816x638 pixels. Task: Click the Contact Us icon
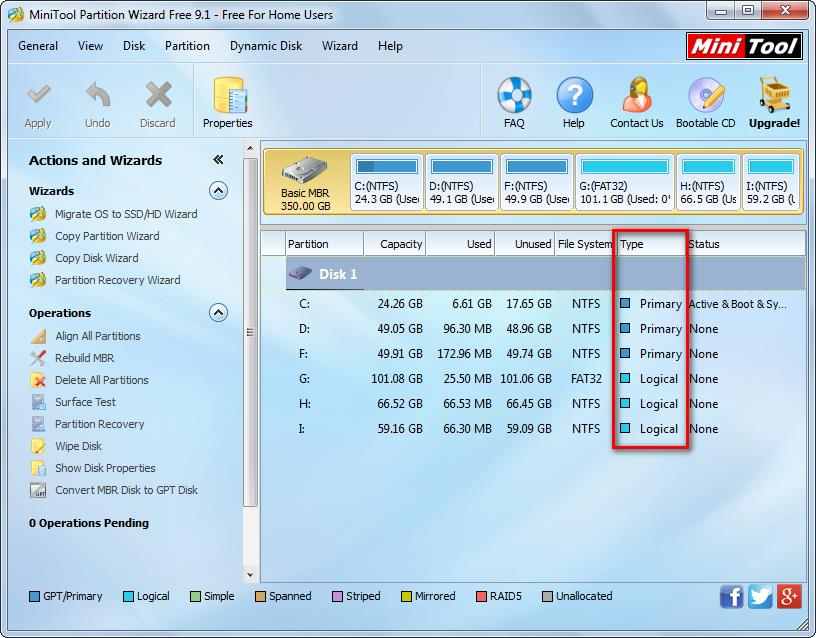(637, 95)
